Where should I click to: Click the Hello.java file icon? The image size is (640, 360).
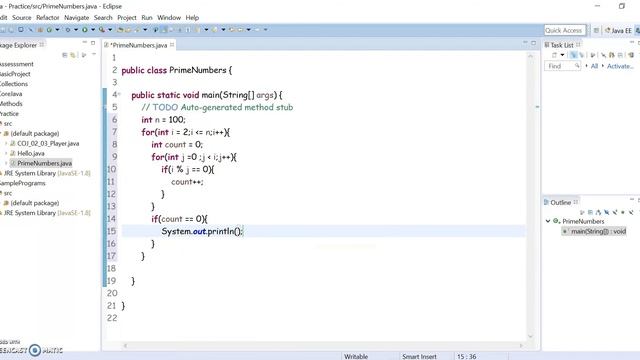[x=13, y=153]
